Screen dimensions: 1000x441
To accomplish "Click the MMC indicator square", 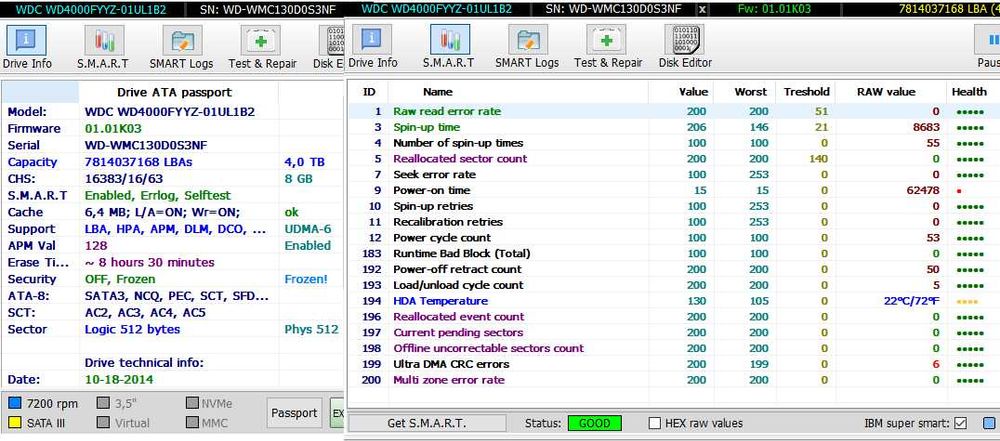I will [192, 422].
